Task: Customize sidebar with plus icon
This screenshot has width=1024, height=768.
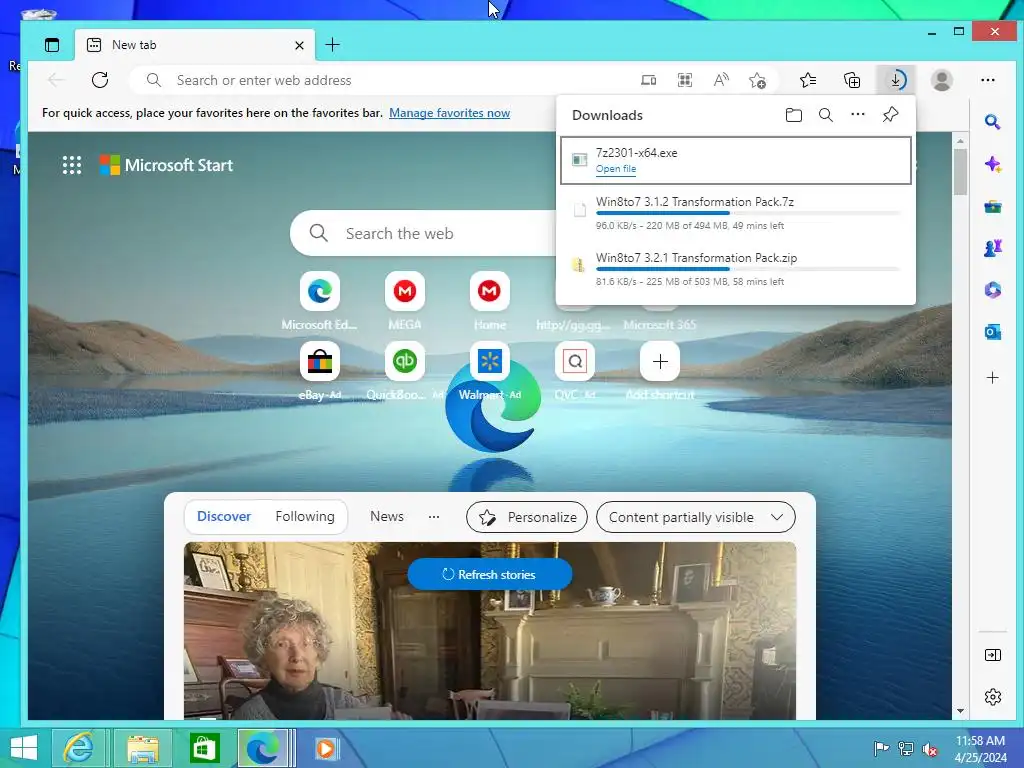Action: (993, 377)
